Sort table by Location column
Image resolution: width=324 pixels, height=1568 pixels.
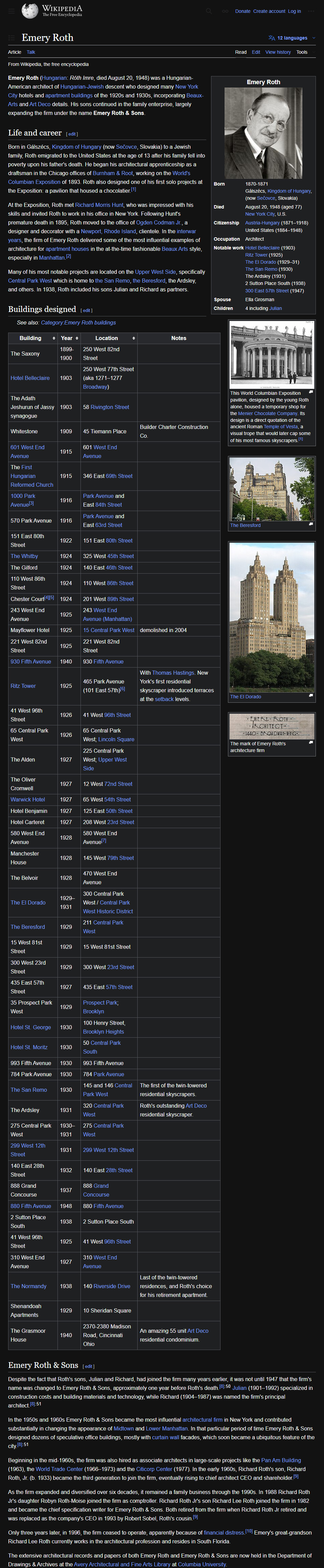[109, 338]
